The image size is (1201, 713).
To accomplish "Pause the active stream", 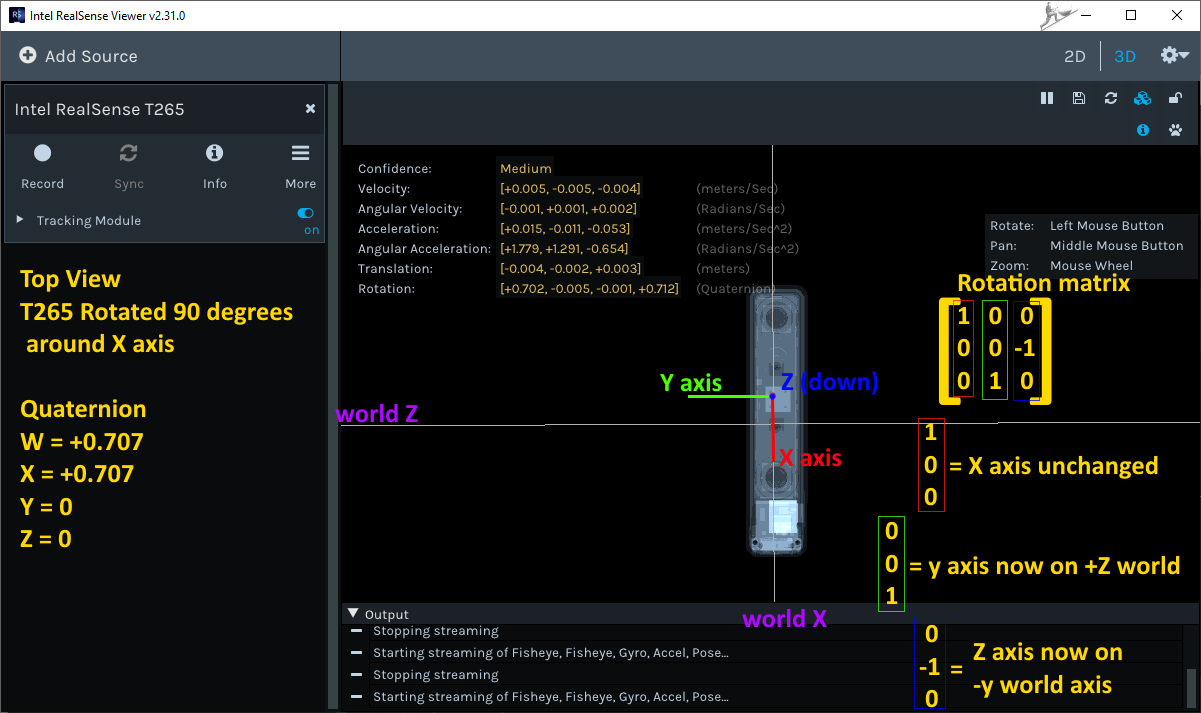I will coord(1046,98).
